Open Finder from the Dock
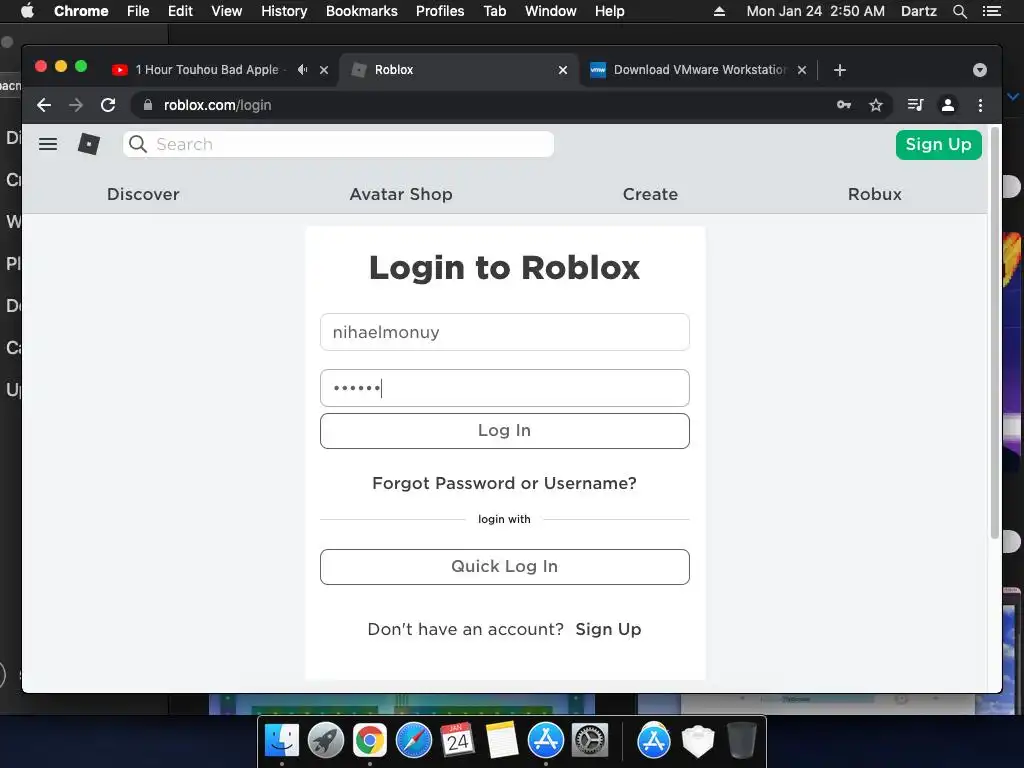The height and width of the screenshot is (768, 1024). click(x=281, y=740)
